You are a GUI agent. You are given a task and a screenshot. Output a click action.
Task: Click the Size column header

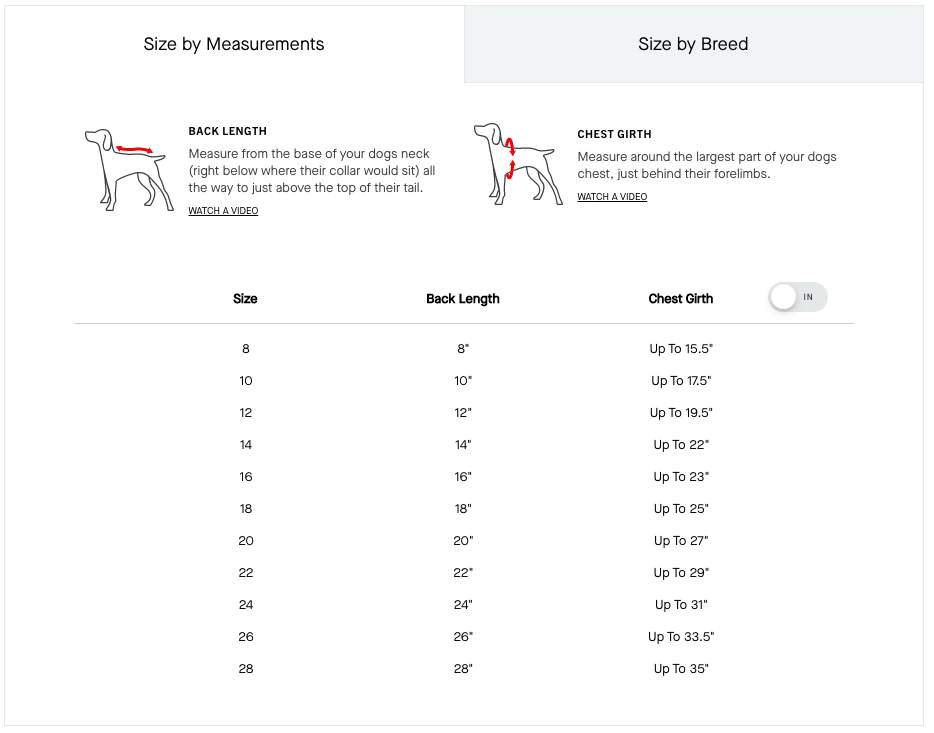pyautogui.click(x=245, y=299)
